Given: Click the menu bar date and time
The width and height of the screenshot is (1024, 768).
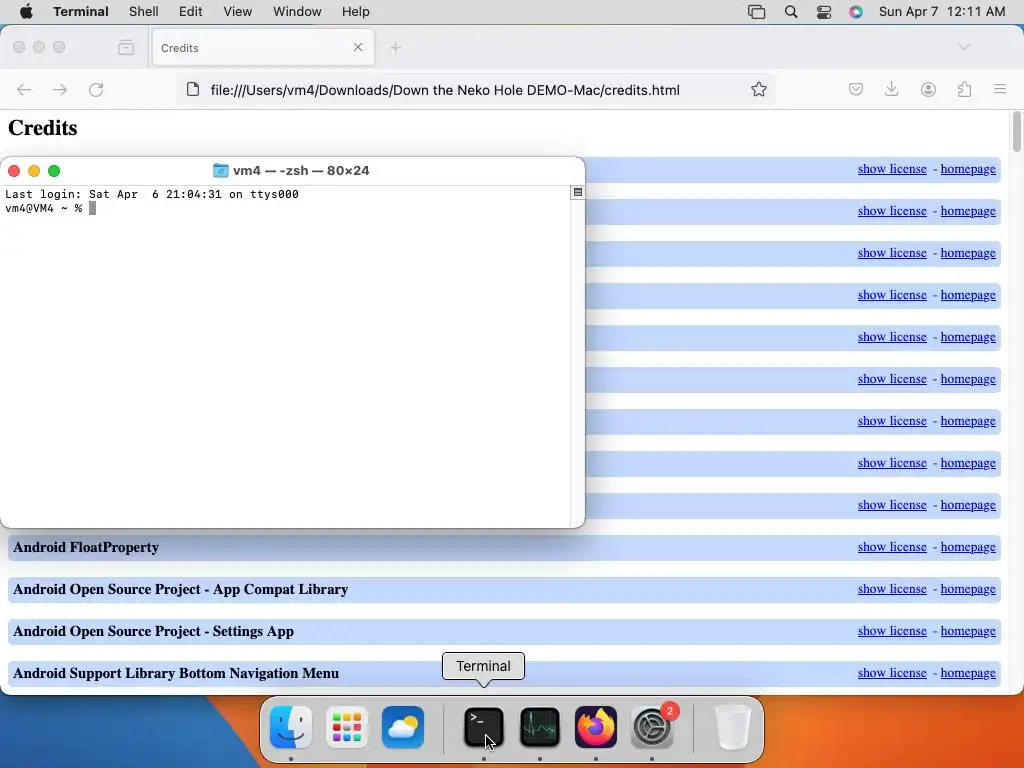Looking at the screenshot, I should click(942, 12).
